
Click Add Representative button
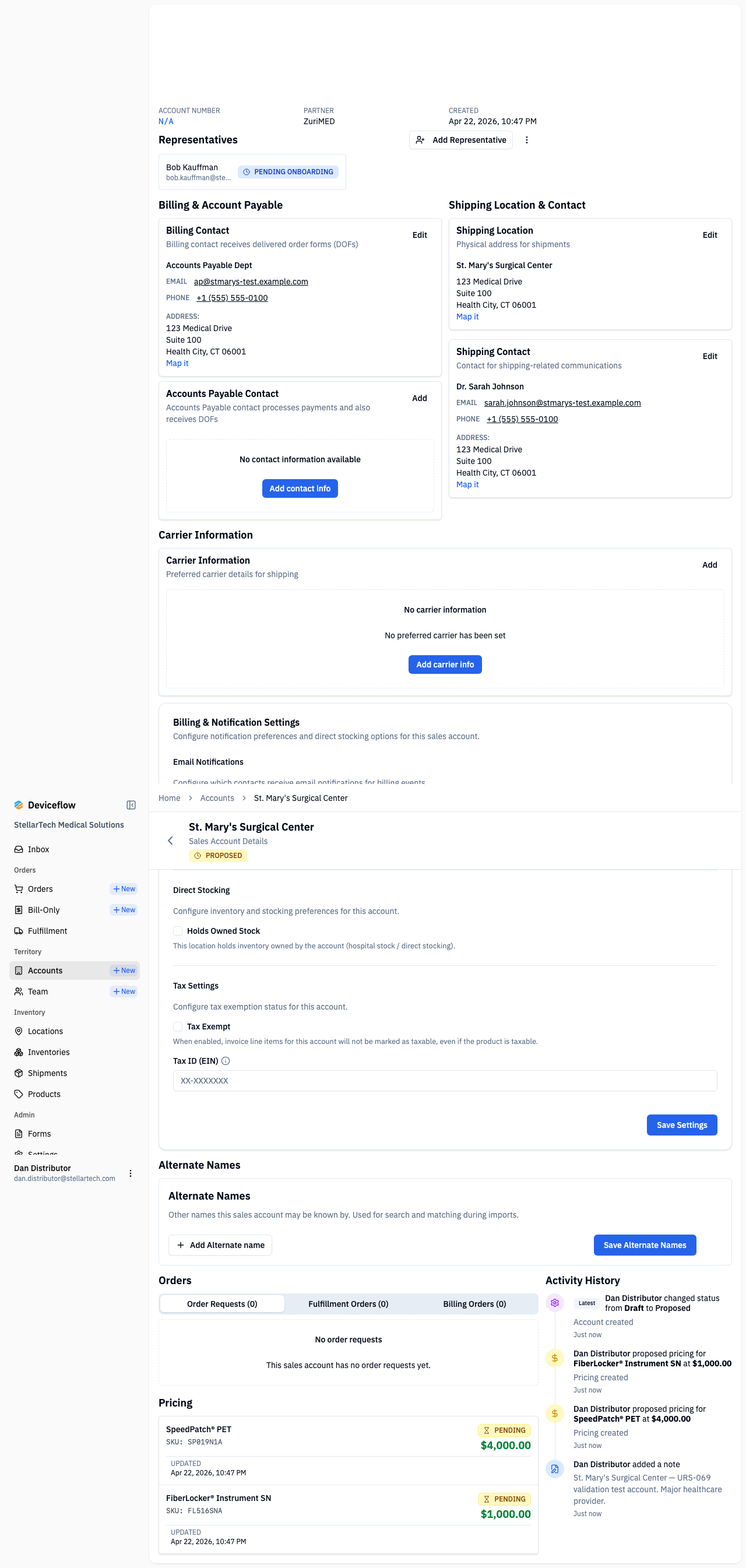pos(460,140)
